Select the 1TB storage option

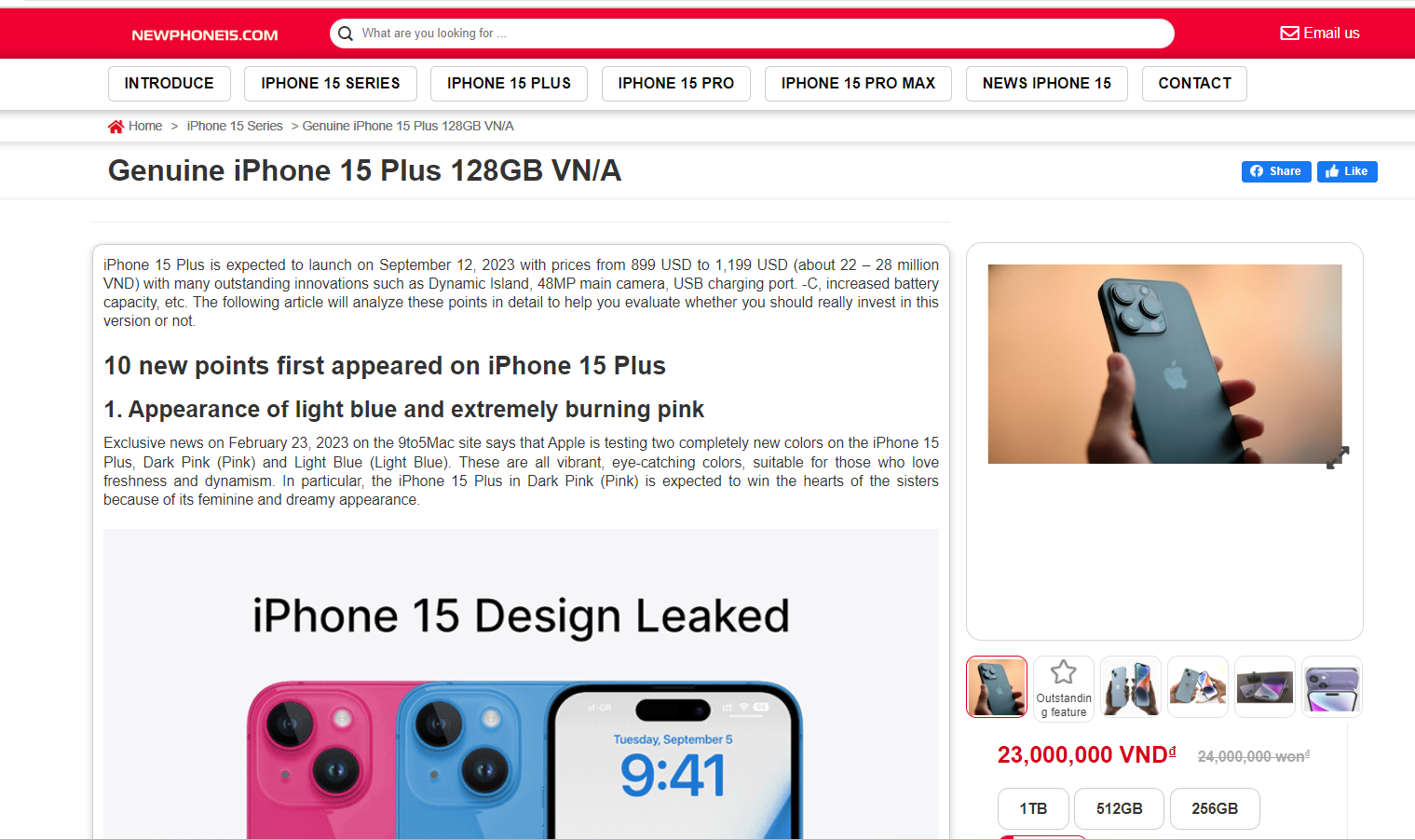pos(1033,808)
